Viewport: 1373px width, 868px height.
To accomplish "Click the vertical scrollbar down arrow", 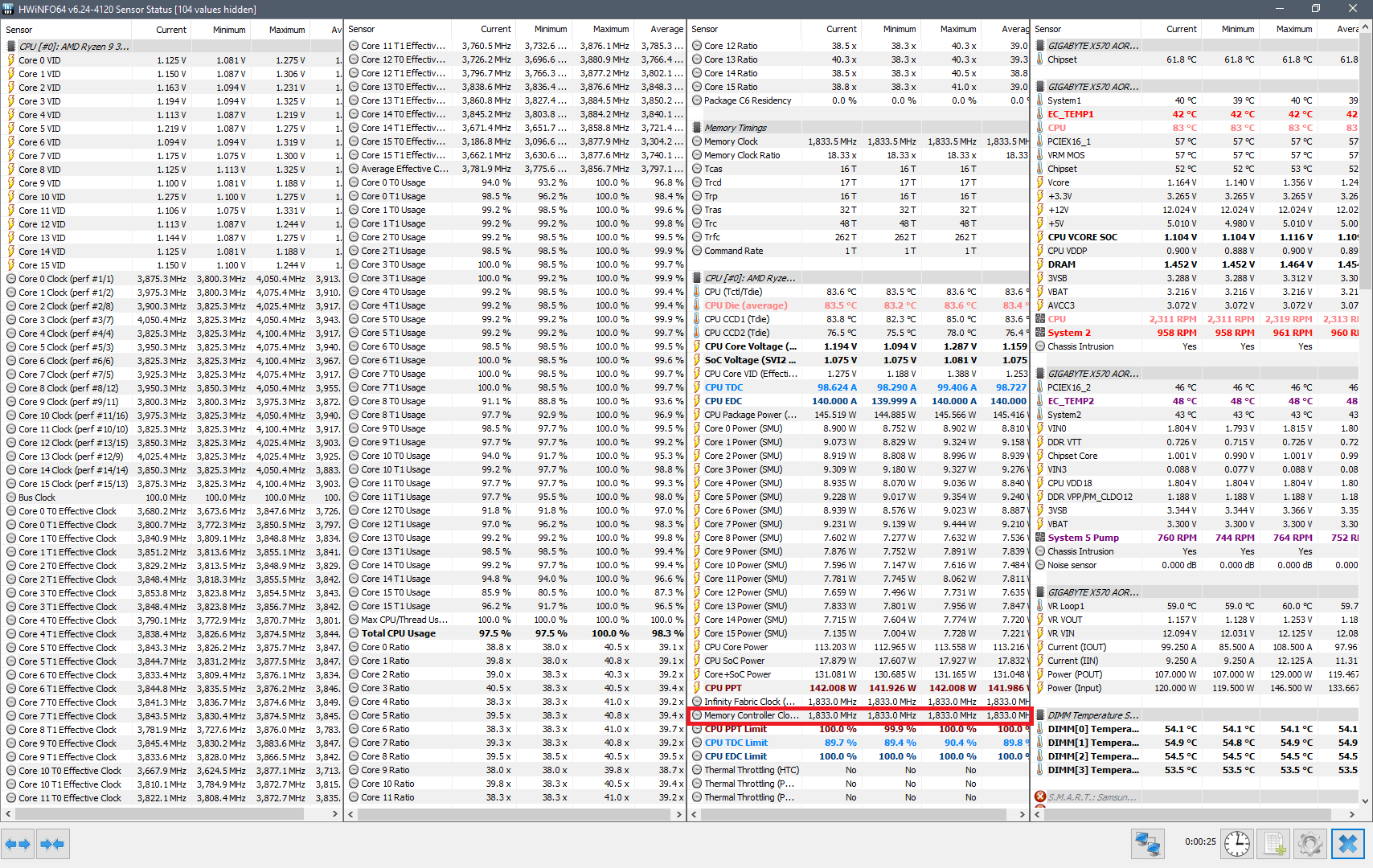I will click(1365, 800).
